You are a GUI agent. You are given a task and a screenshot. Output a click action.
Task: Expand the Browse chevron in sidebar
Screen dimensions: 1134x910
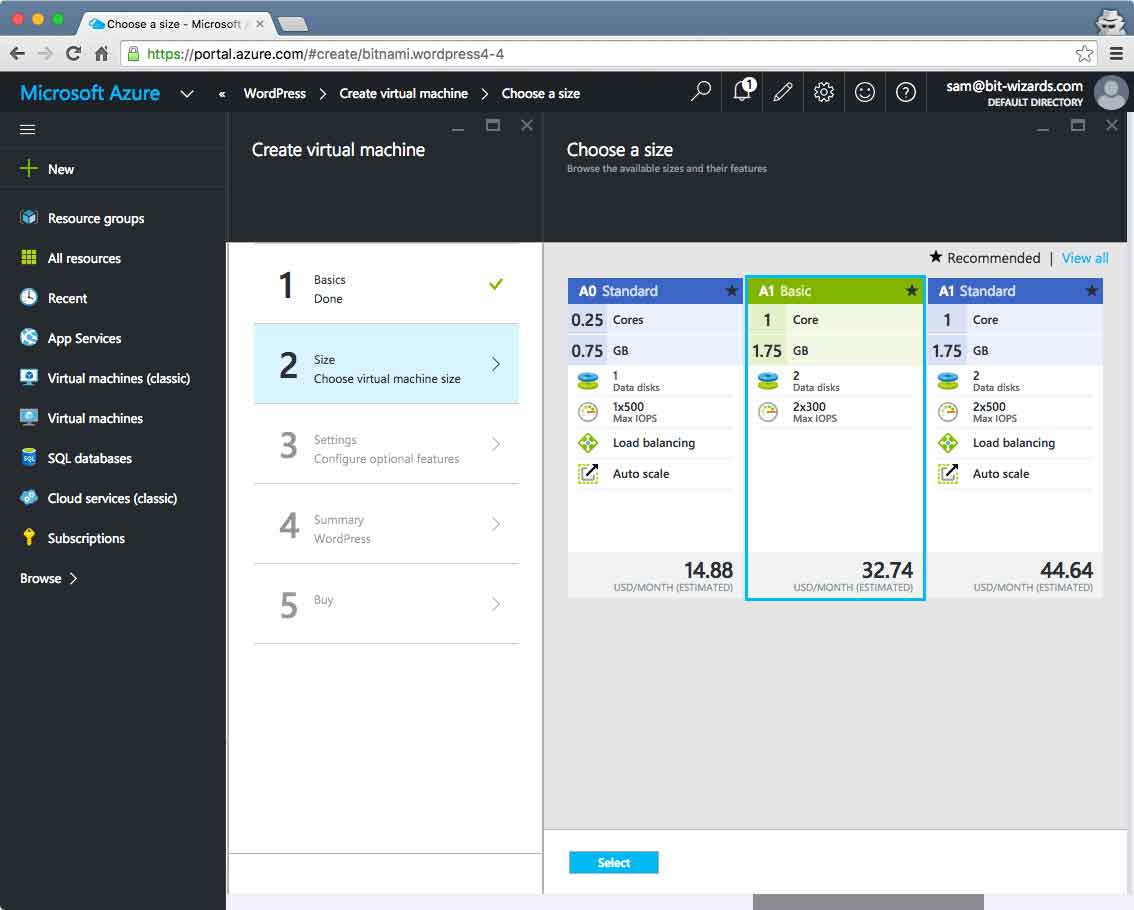pyautogui.click(x=73, y=578)
